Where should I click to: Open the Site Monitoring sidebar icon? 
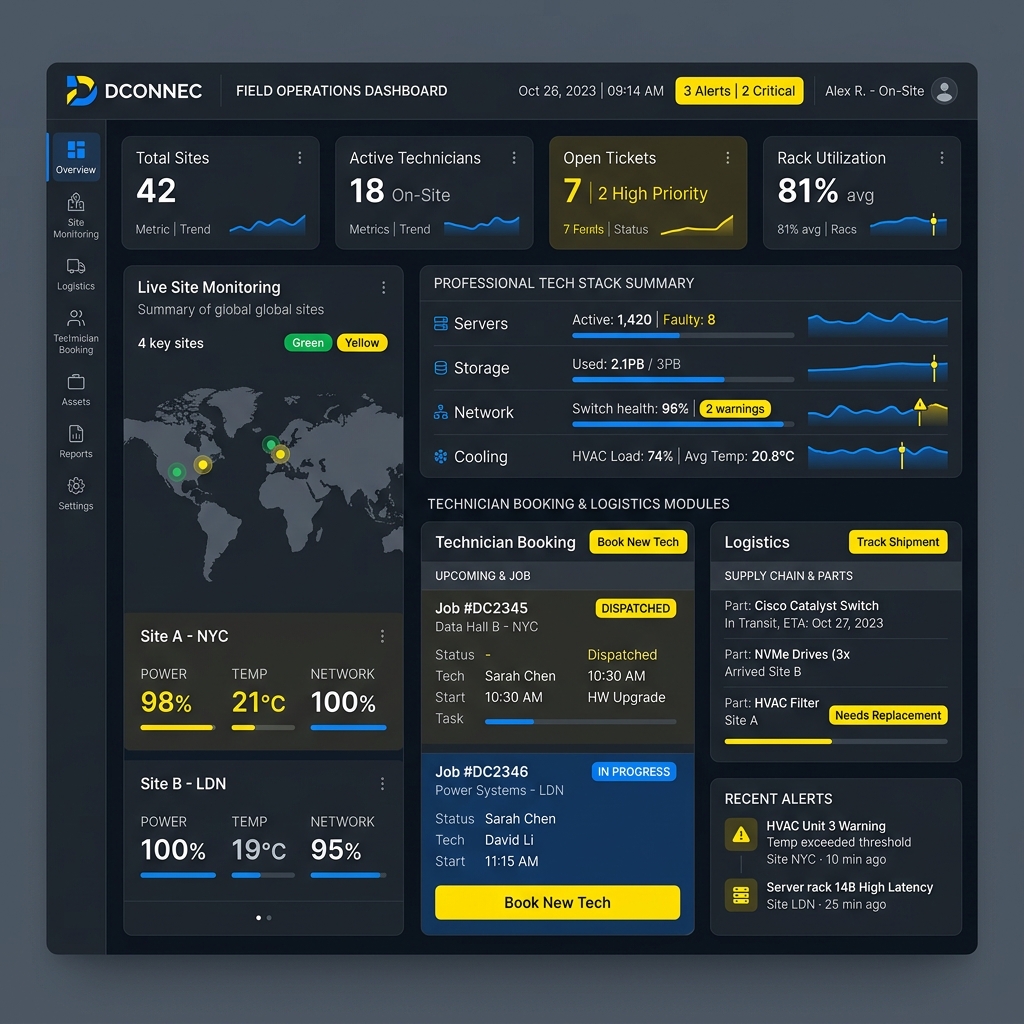coord(76,203)
